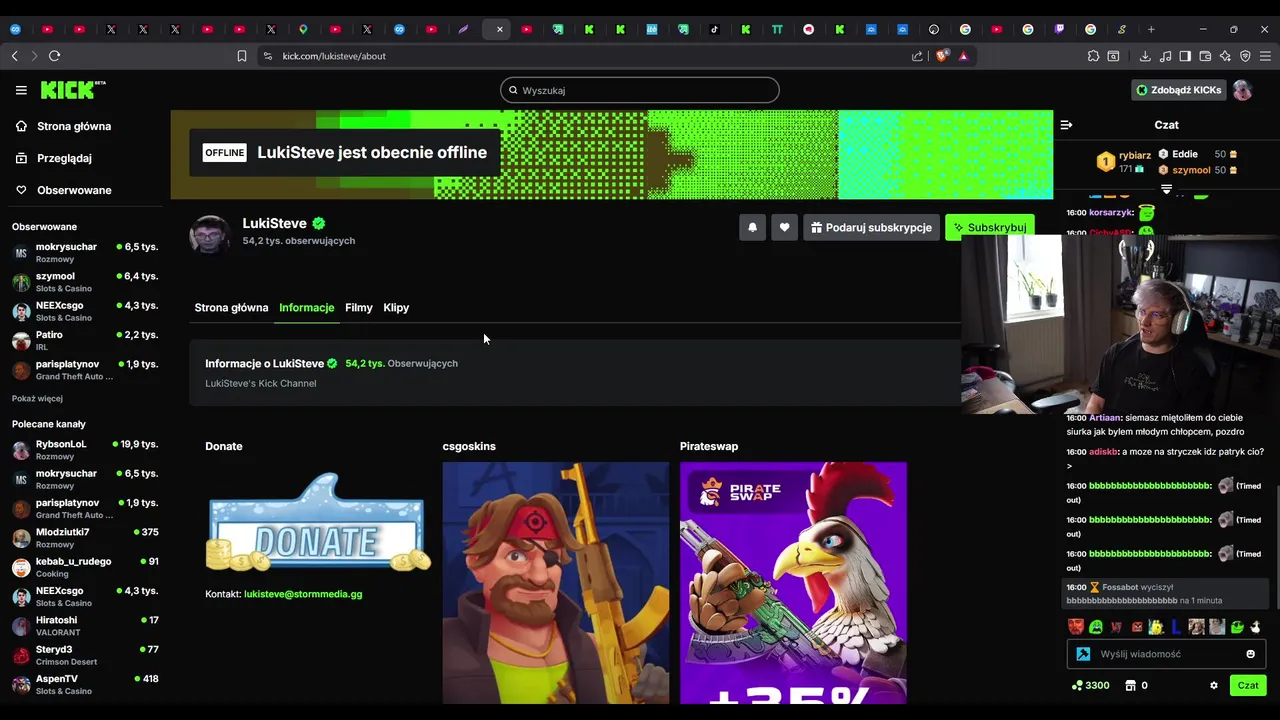Screen dimensions: 1280x720
Task: Click the lukisteve@stormmedia.gg email link
Action: [303, 594]
